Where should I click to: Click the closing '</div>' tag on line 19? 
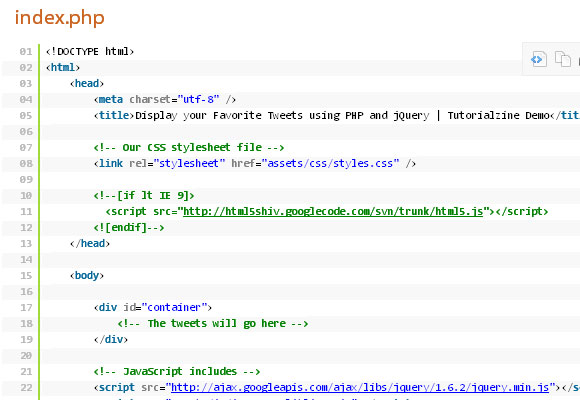[111, 339]
